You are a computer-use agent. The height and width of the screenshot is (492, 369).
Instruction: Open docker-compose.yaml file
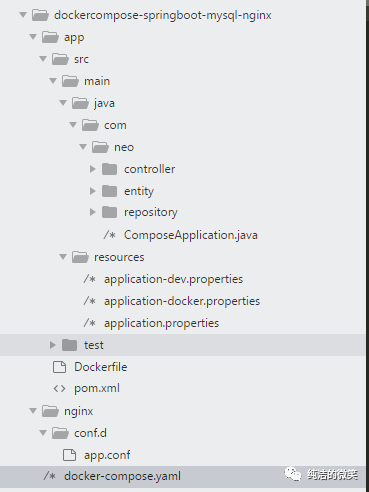coord(122,476)
